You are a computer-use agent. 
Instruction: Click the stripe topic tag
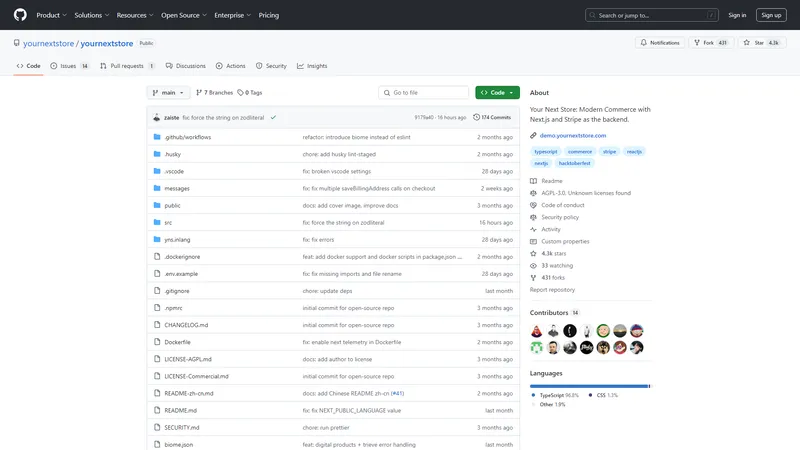coord(609,152)
